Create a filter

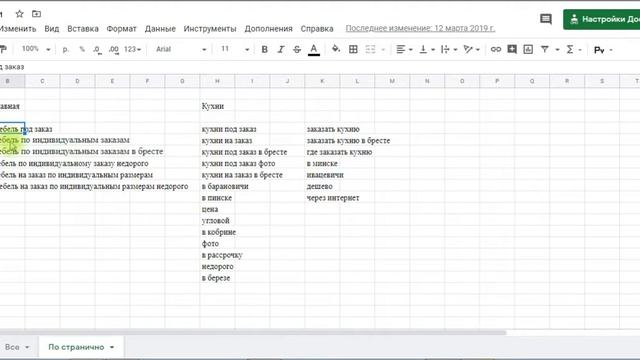(x=544, y=49)
